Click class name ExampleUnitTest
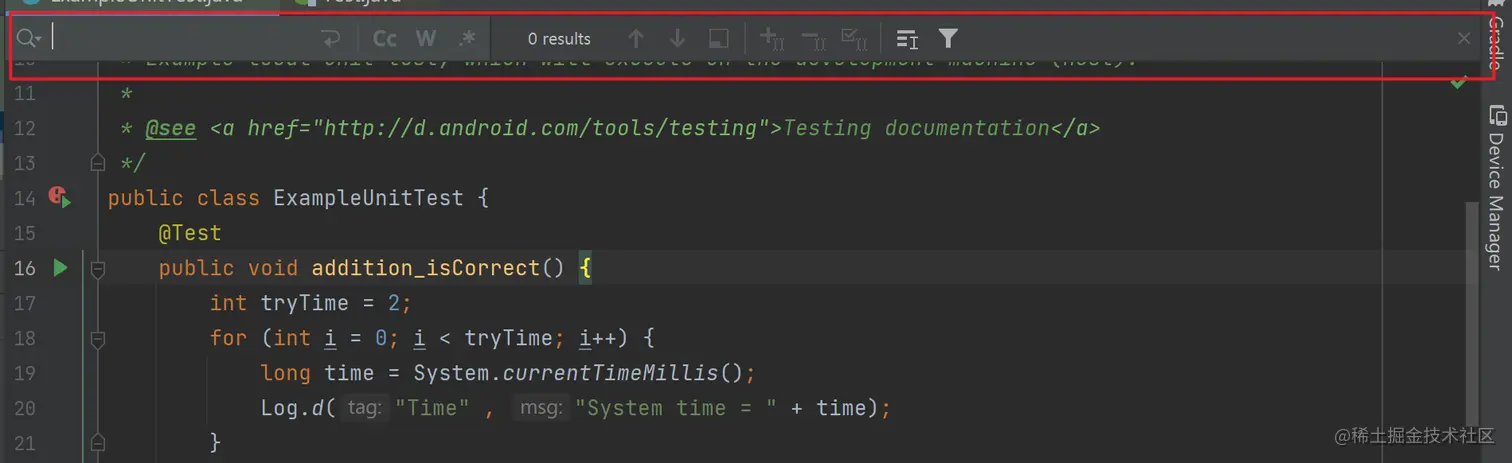Viewport: 1512px width, 463px height. click(x=368, y=198)
